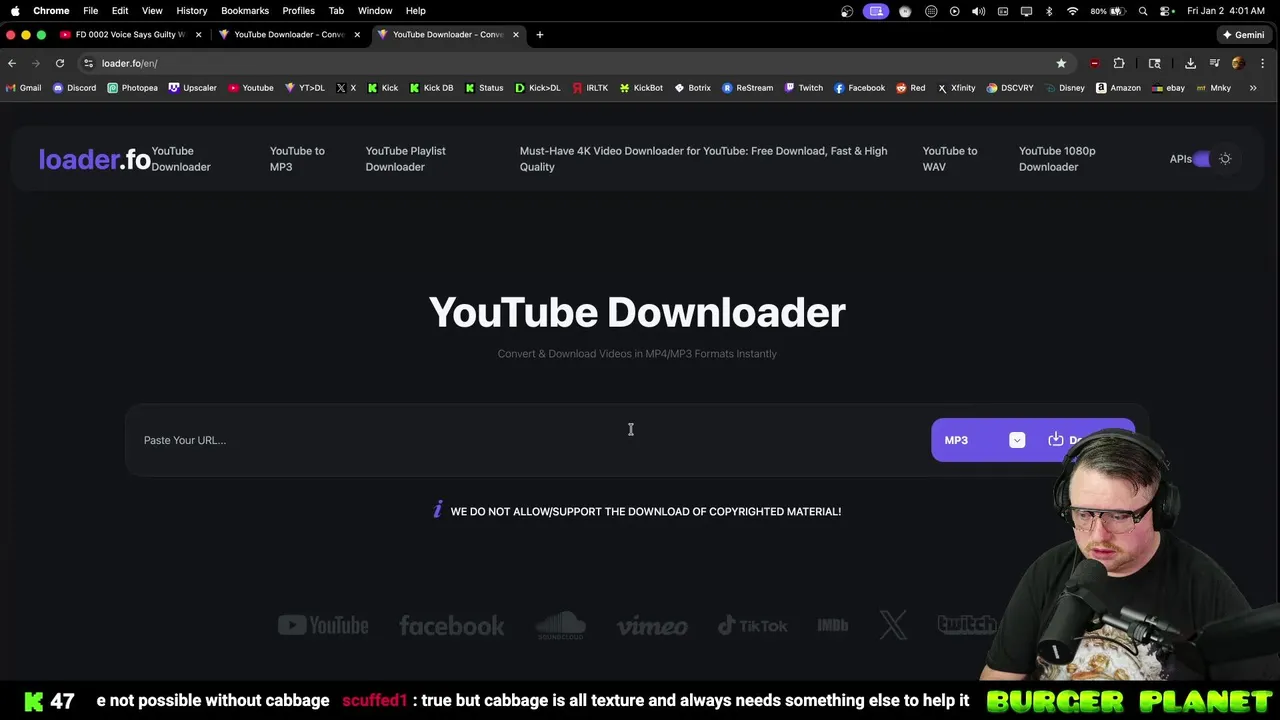The width and height of the screenshot is (1280, 720).
Task: Open the Chrome app menu
Action: tap(51, 10)
